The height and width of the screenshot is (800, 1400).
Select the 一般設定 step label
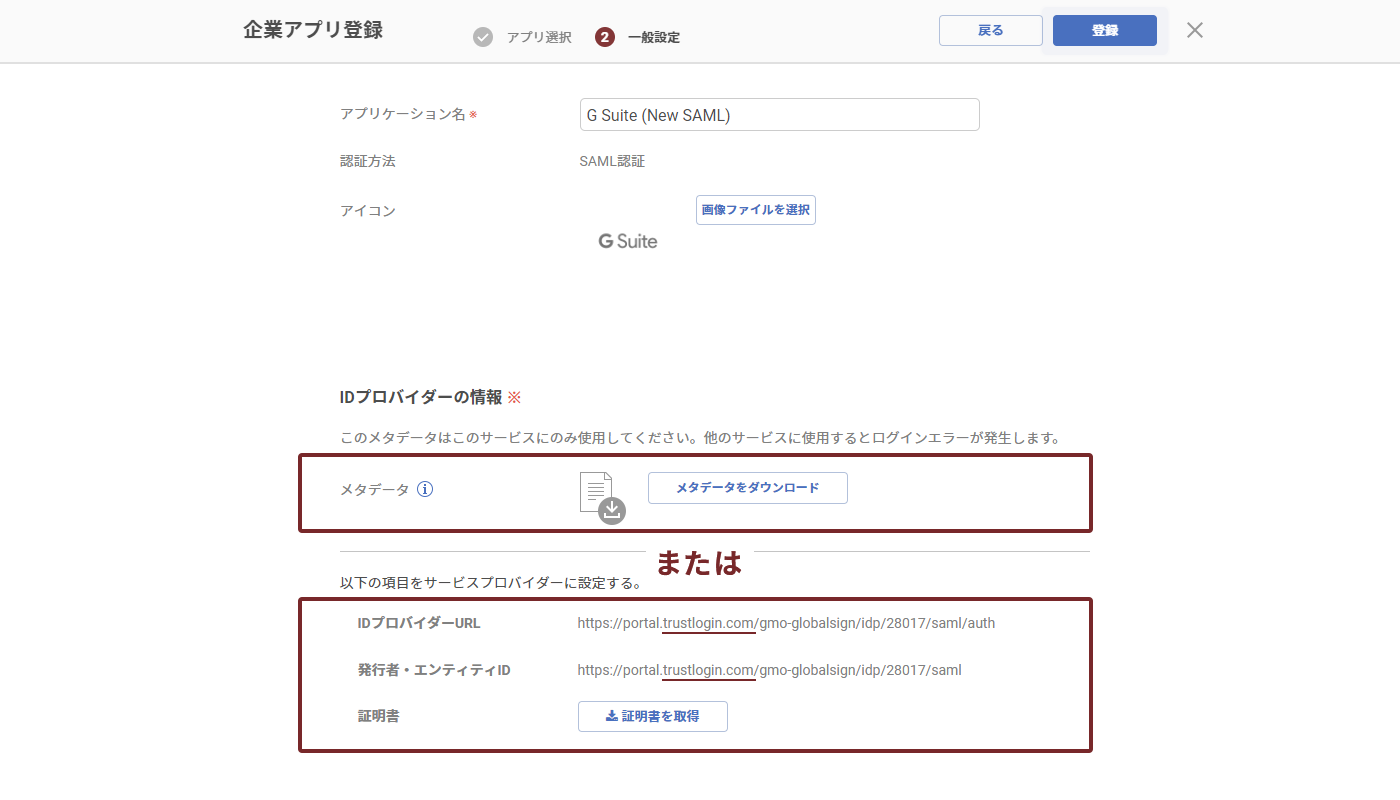click(x=657, y=37)
